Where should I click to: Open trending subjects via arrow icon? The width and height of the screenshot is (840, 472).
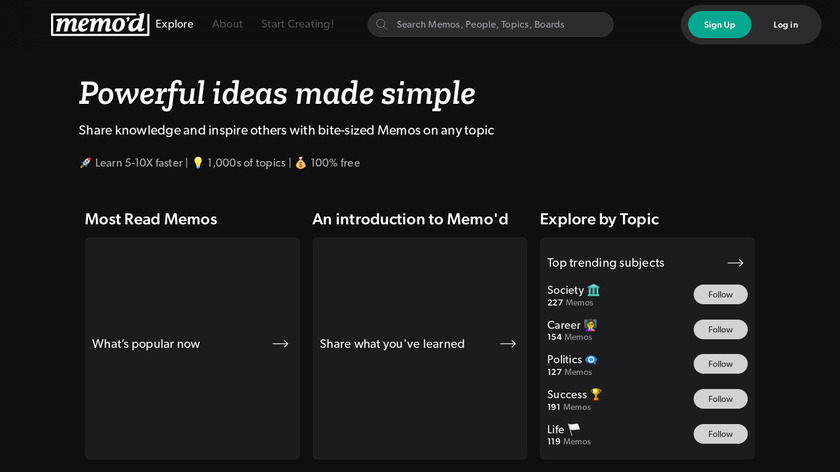[x=735, y=263]
